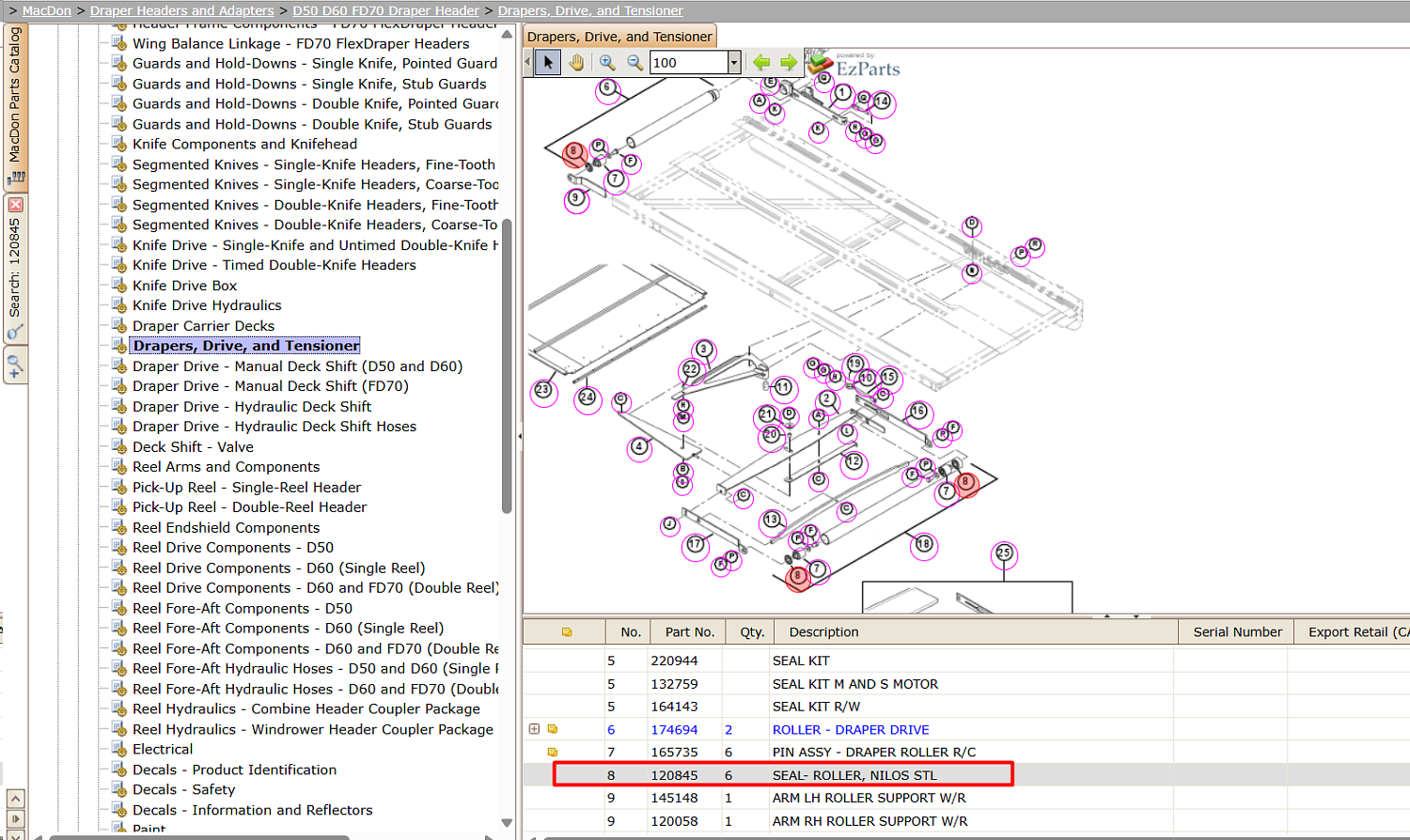Click the sidebar scroll-up arrow button
Image resolution: width=1410 pixels, height=840 pixels.
pyautogui.click(x=15, y=800)
